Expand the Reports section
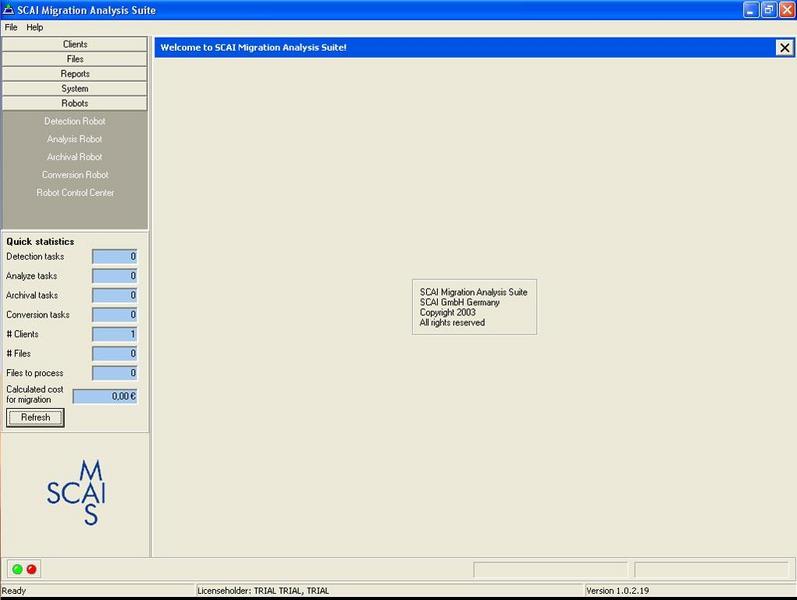This screenshot has height=600, width=797. click(x=75, y=74)
